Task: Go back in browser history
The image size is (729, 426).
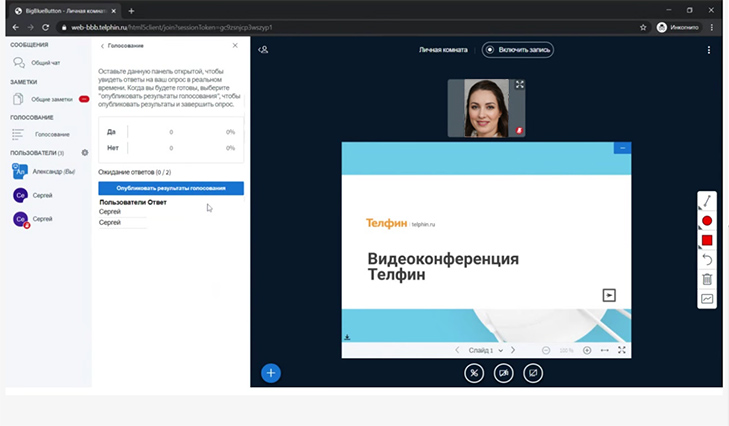Action: (16, 27)
